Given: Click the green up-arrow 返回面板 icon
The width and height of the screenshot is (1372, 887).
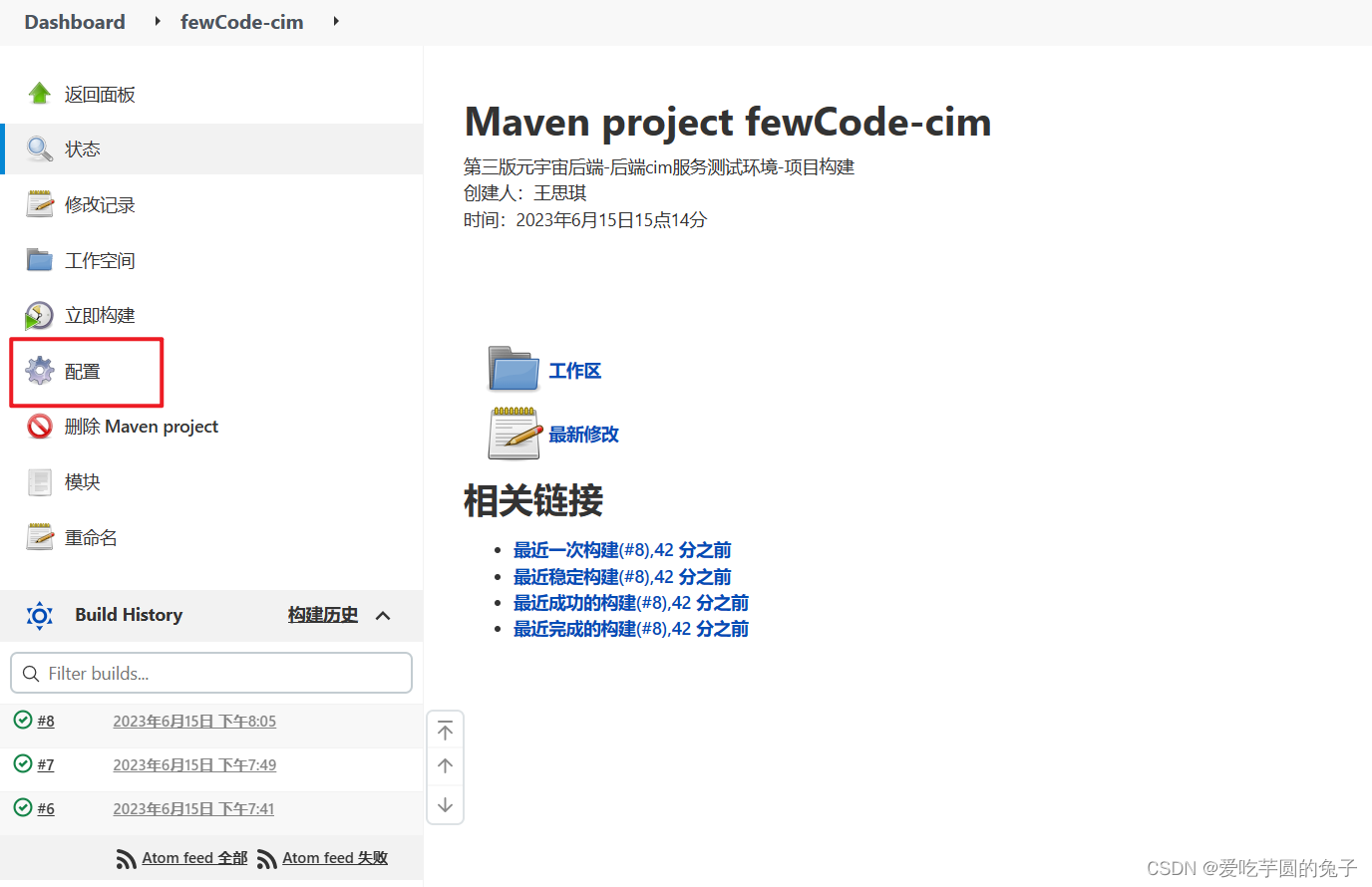Looking at the screenshot, I should (40, 94).
